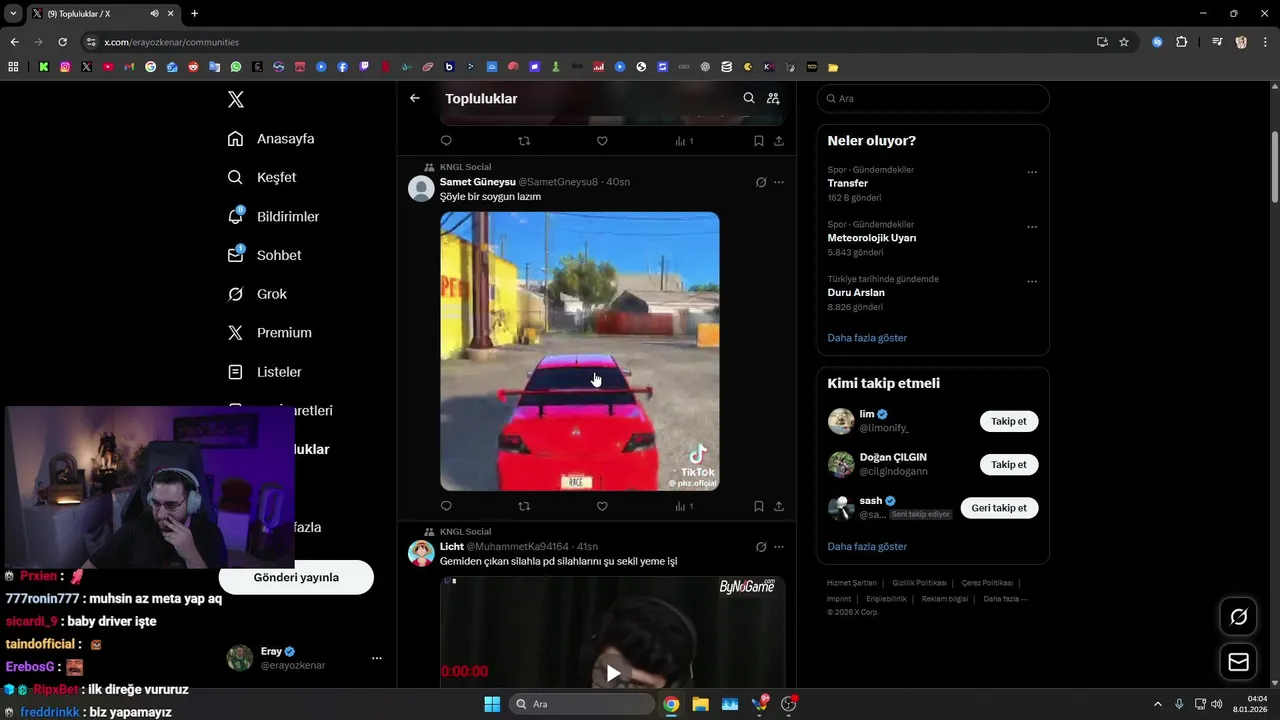Open Bildirimler in the sidebar

click(273, 216)
